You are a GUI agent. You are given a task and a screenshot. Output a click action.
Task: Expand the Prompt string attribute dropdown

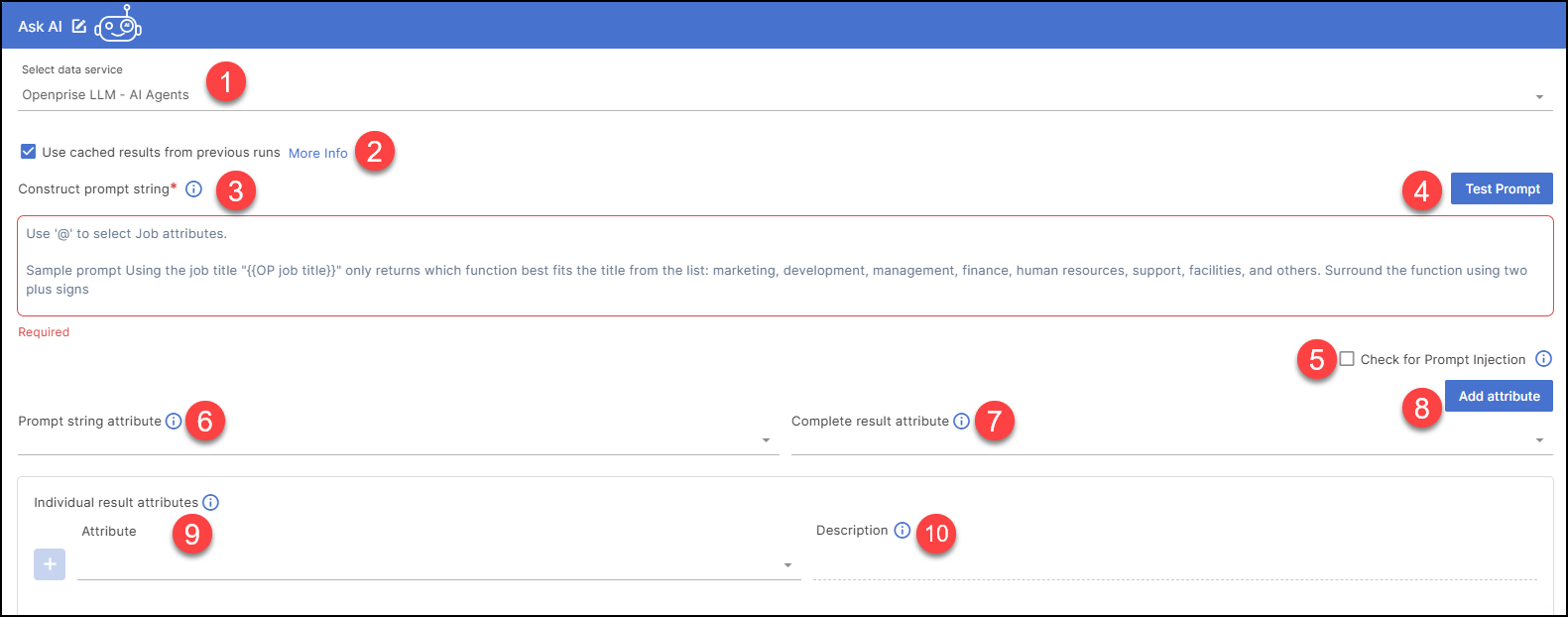[x=399, y=440]
